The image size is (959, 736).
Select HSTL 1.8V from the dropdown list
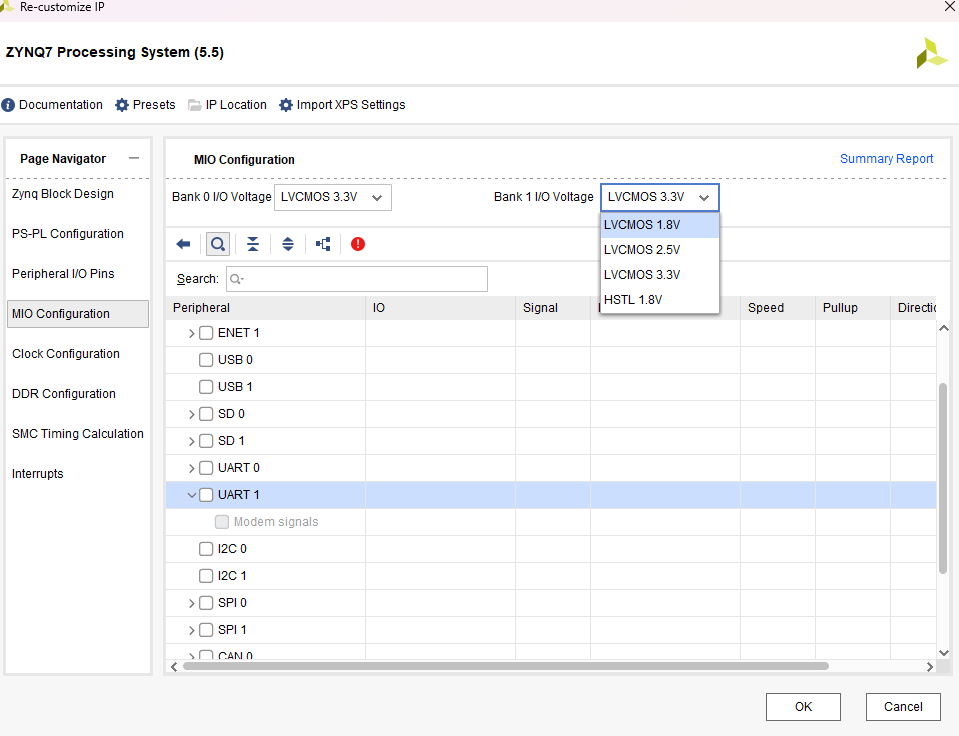659,300
